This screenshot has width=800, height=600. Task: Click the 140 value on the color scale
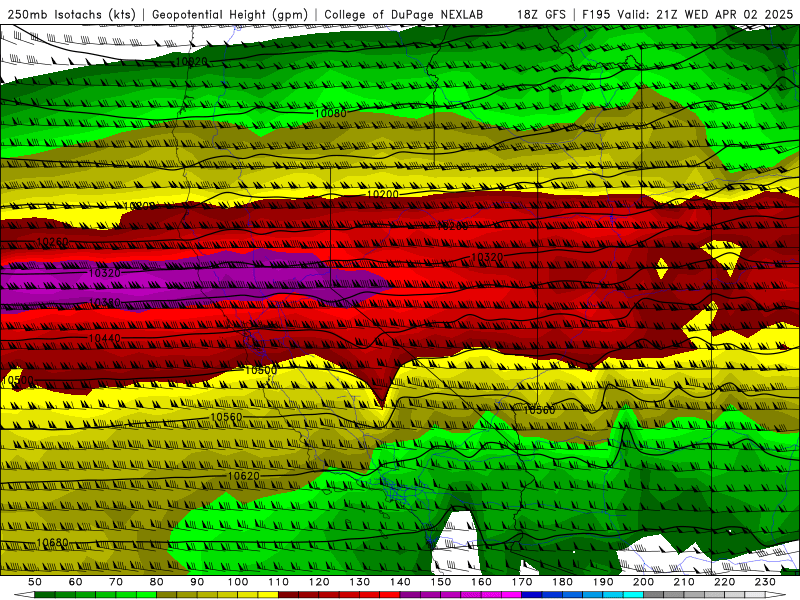400,582
